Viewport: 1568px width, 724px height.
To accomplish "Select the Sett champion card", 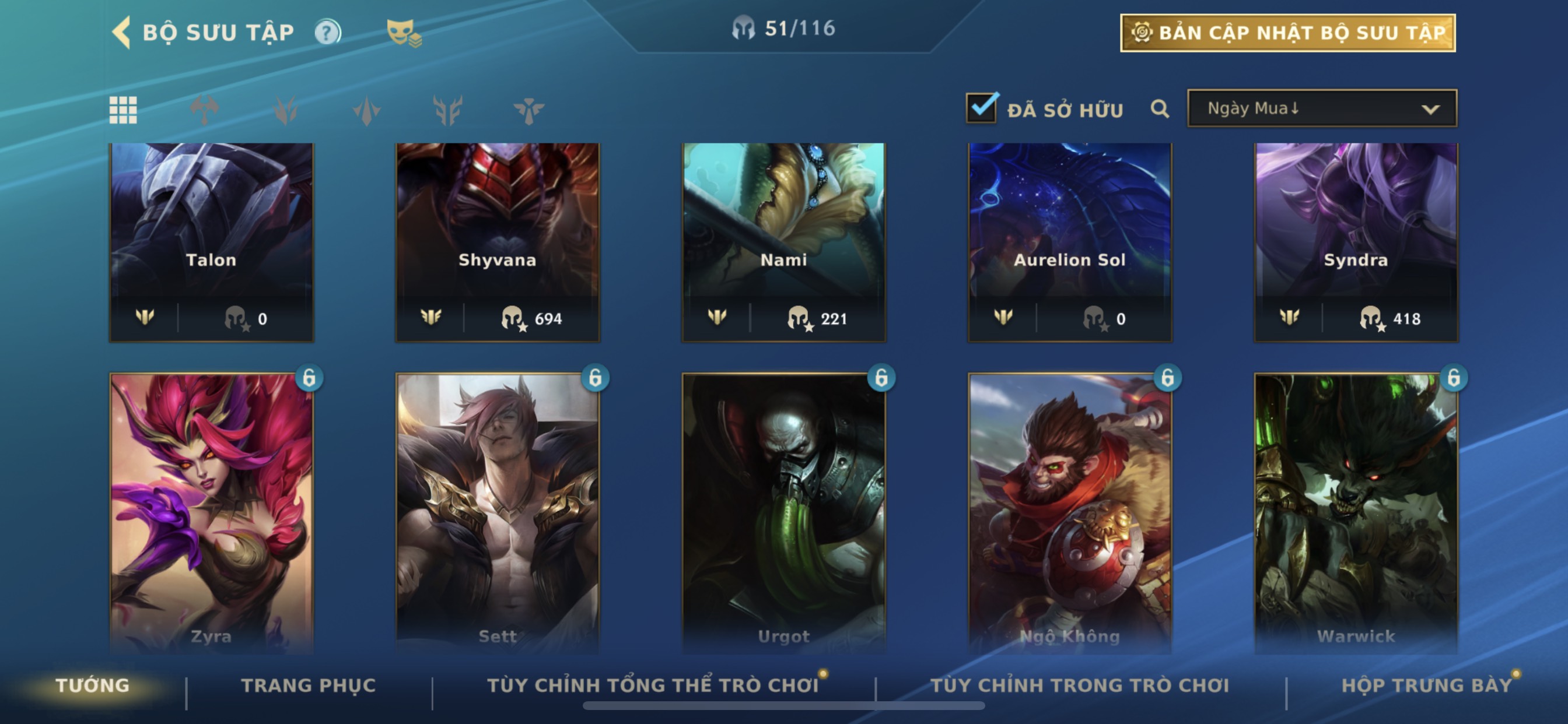I will (x=498, y=514).
